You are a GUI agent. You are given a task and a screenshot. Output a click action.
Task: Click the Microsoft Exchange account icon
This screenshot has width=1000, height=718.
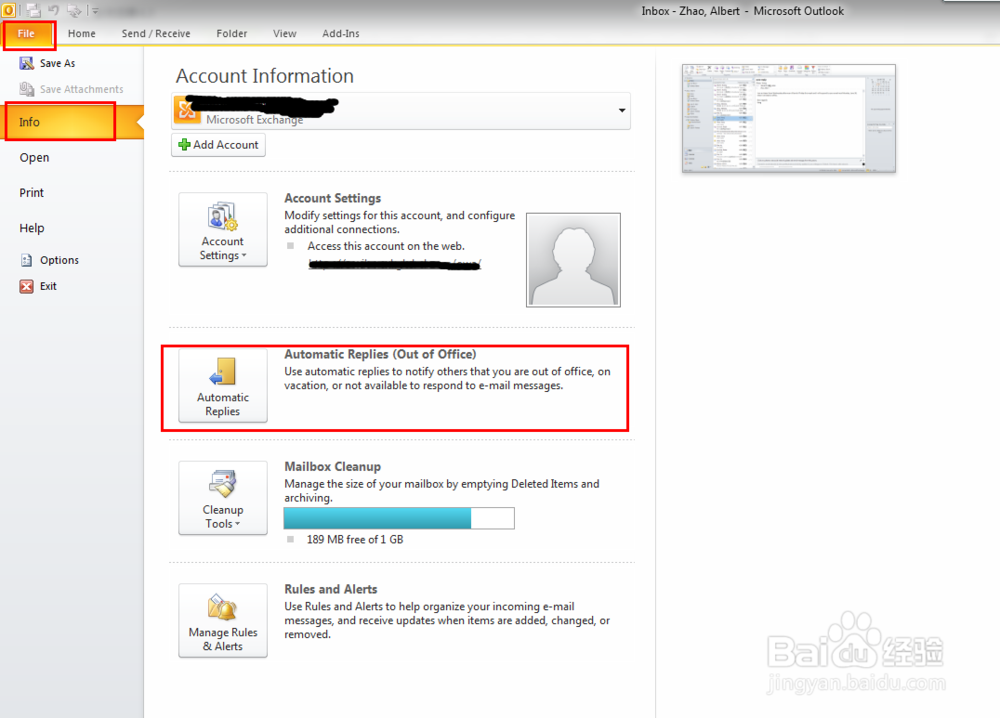point(187,110)
